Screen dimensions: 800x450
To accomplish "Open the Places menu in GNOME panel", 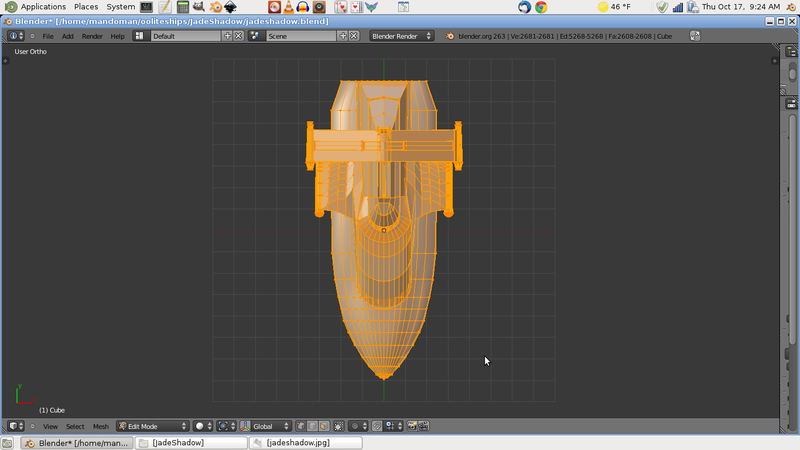I will [x=86, y=7].
